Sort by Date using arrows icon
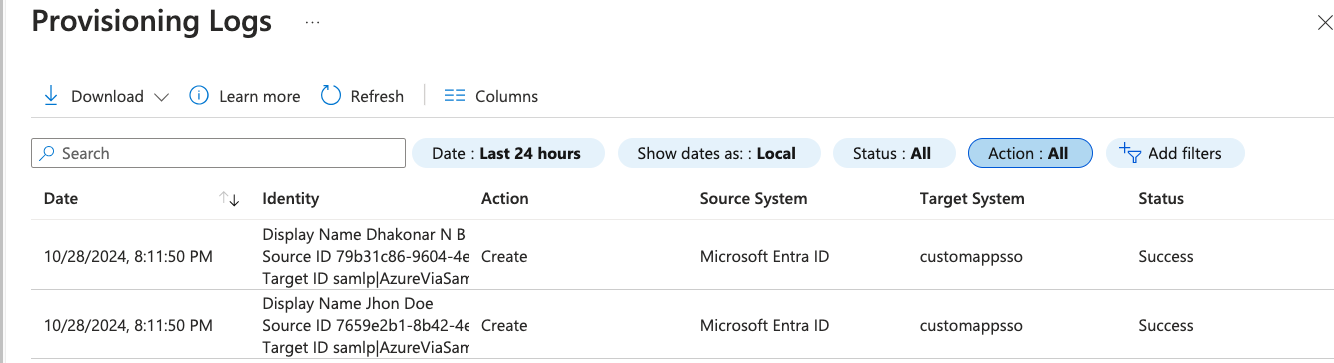 (x=229, y=199)
